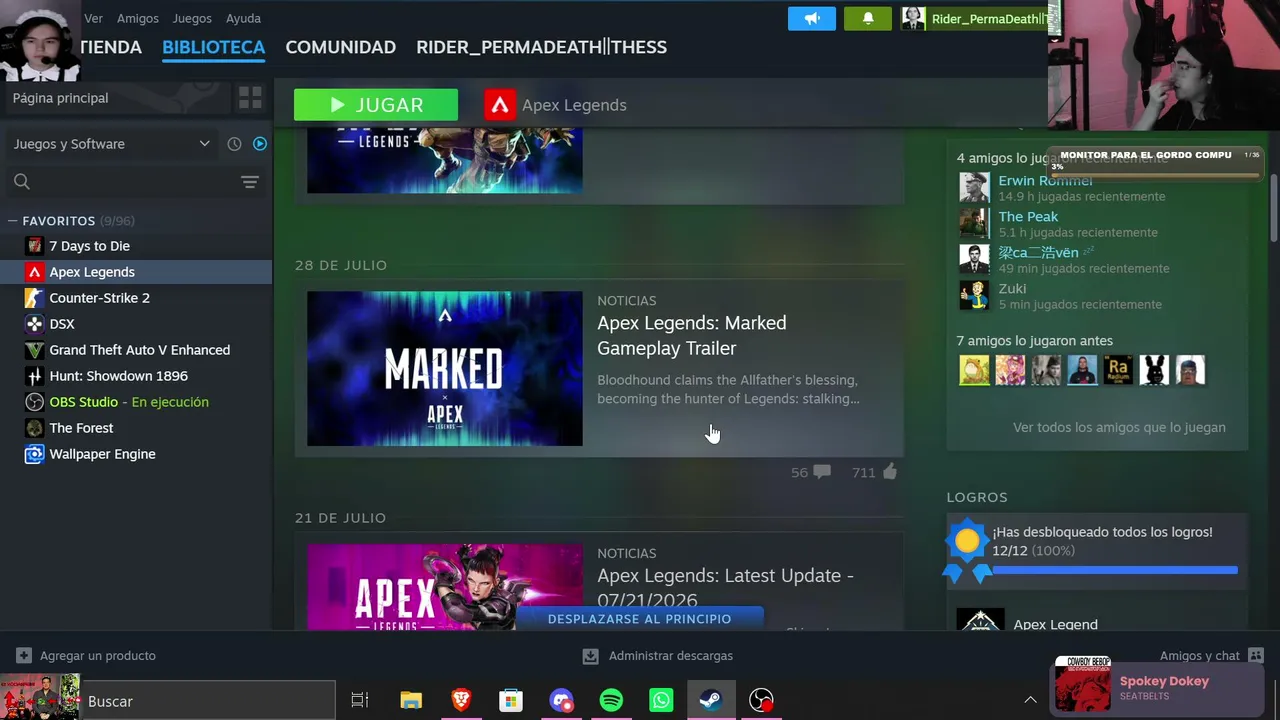Open Apex Legends: Marked Gameplay Trailer headline
The image size is (1280, 720).
692,335
